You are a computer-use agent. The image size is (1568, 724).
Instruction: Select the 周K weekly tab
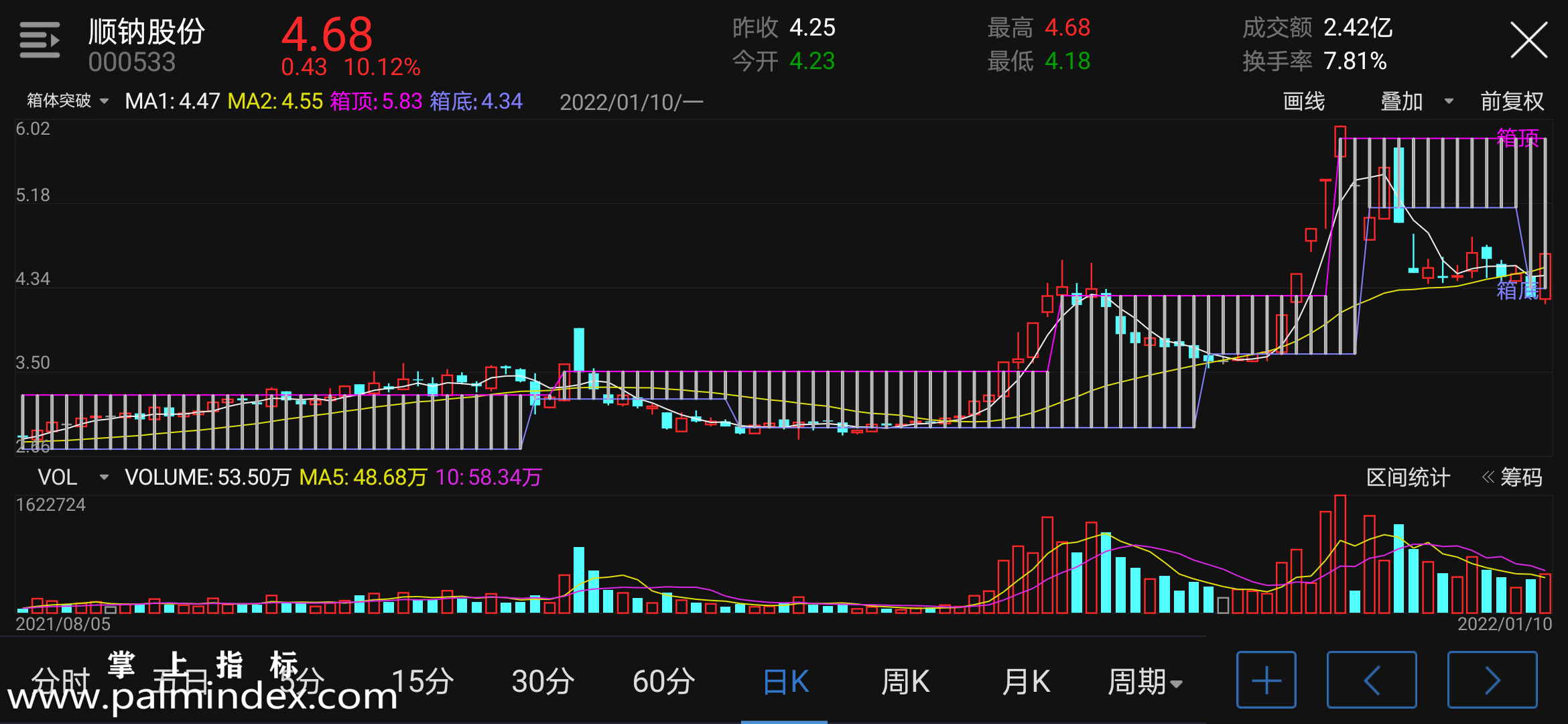click(x=905, y=682)
